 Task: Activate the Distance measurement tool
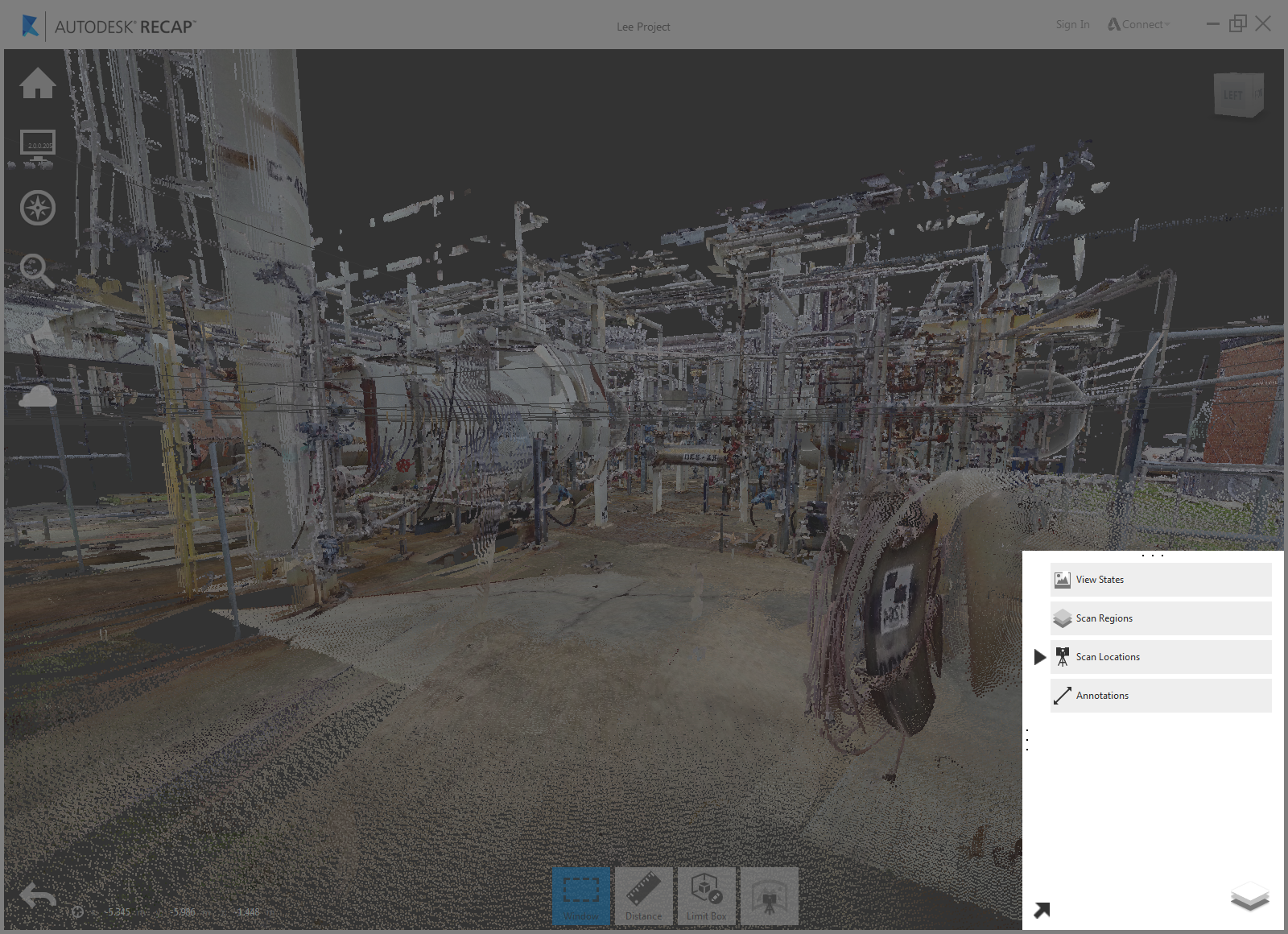tap(644, 896)
